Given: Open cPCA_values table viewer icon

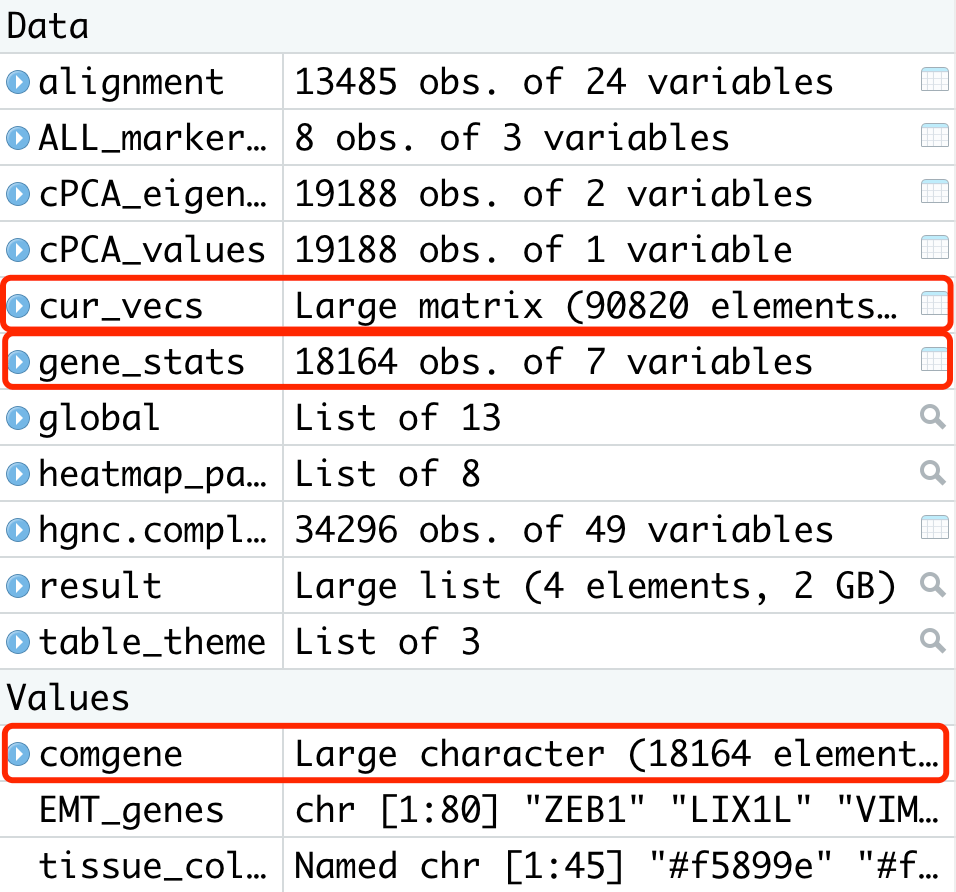Looking at the screenshot, I should (934, 249).
